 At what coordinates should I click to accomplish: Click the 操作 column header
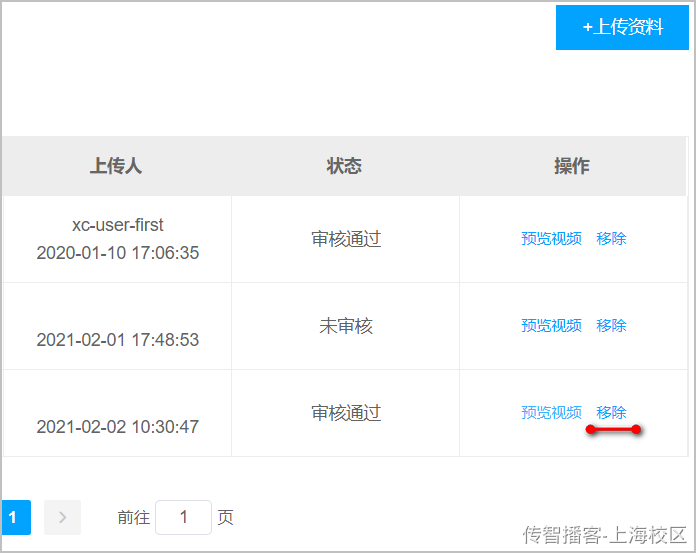point(572,166)
